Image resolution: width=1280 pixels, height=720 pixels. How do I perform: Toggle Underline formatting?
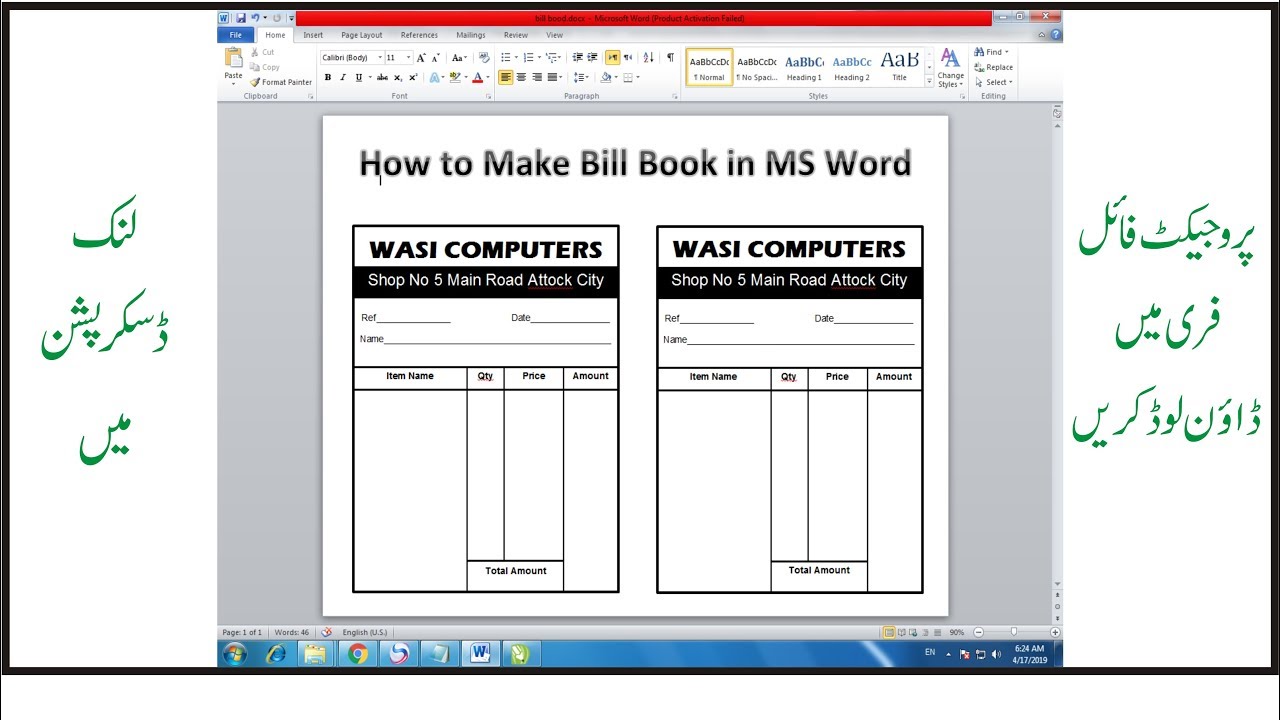358,77
